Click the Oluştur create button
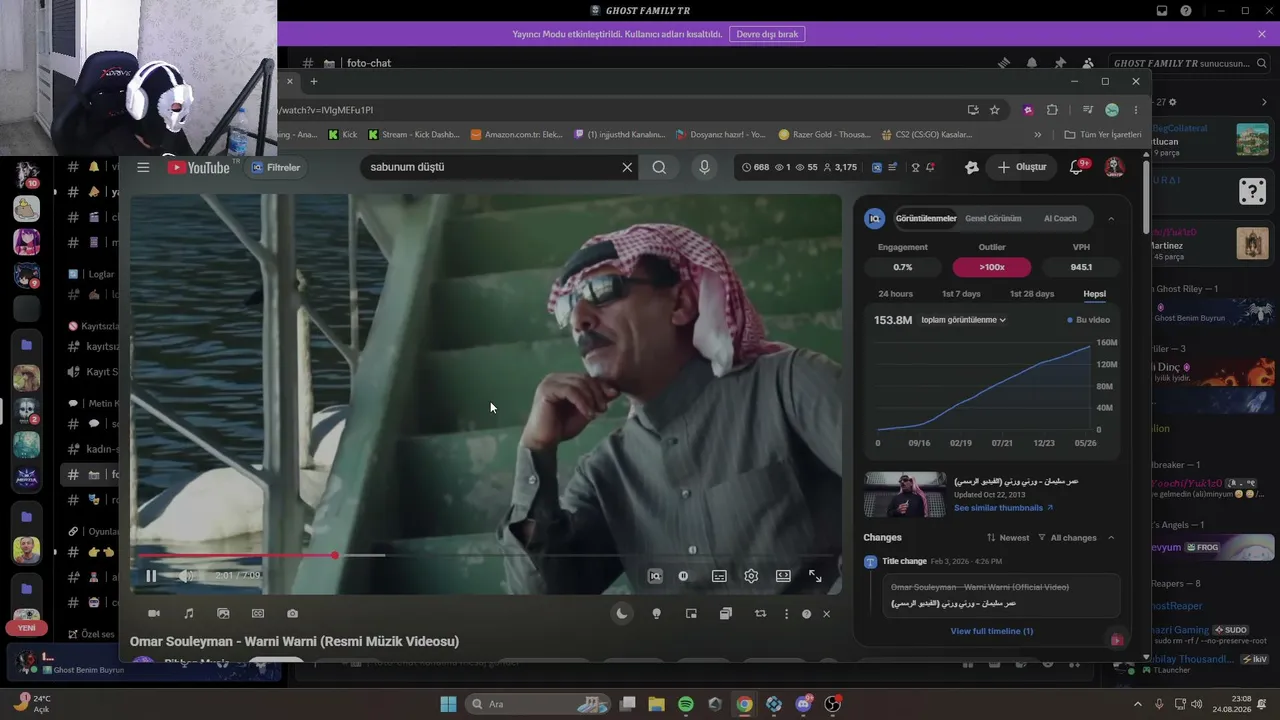This screenshot has width=1280, height=720. point(1021,167)
